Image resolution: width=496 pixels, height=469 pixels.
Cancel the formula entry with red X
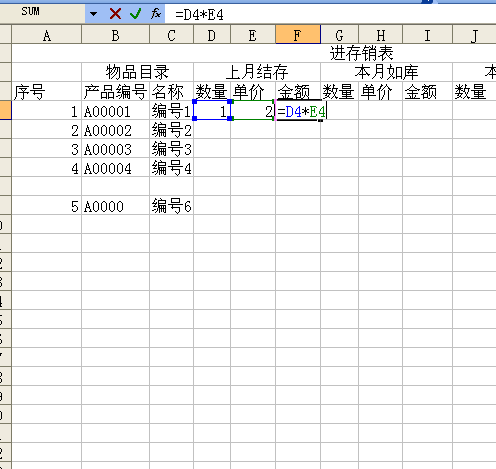[115, 14]
